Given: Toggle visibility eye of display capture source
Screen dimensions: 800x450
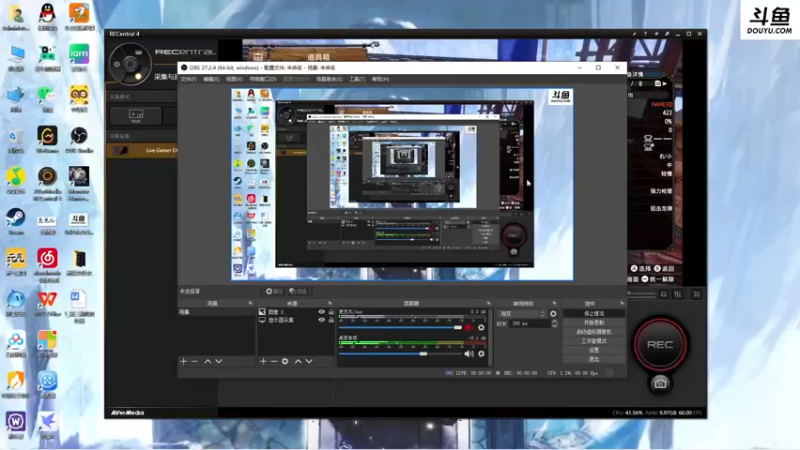Looking at the screenshot, I should coord(321,320).
